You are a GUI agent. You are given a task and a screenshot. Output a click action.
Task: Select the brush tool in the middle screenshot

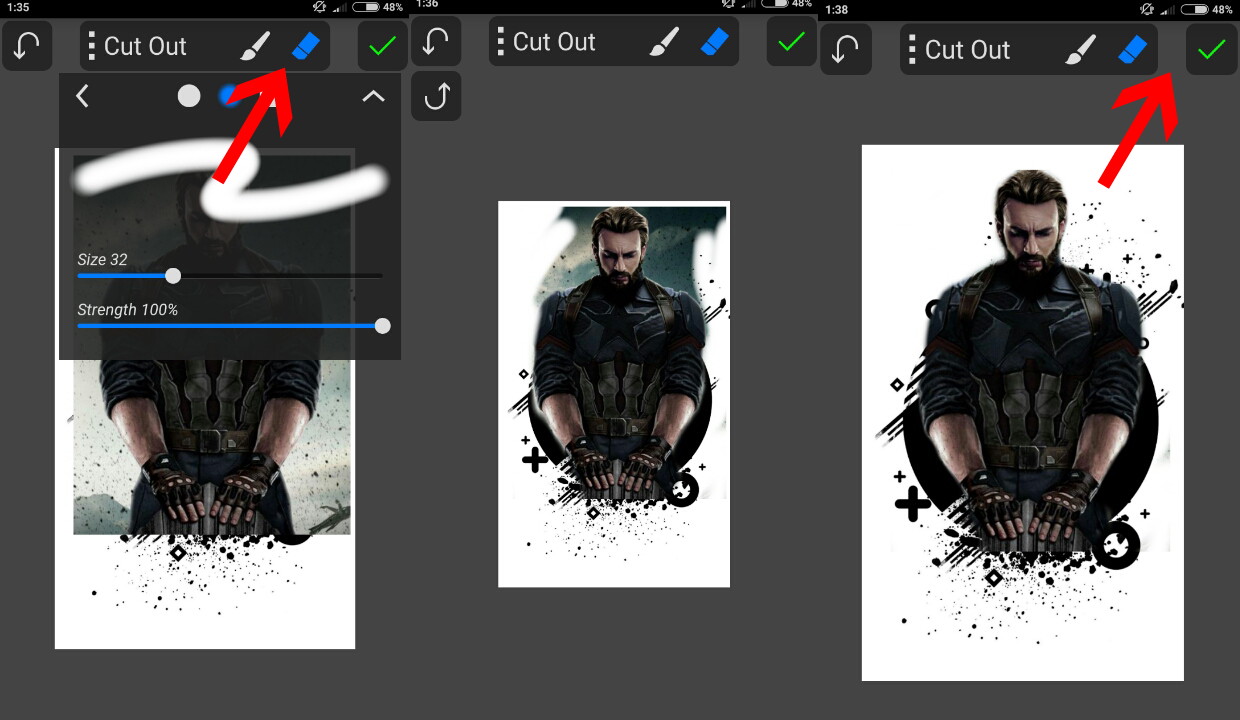(664, 42)
